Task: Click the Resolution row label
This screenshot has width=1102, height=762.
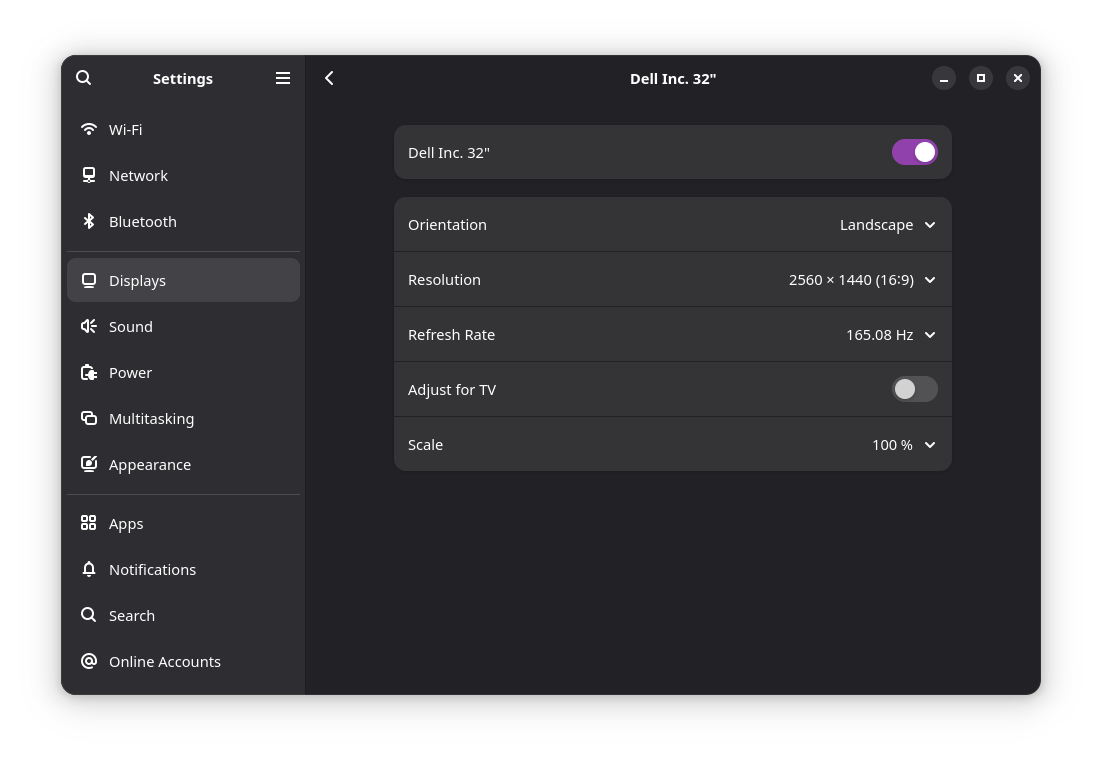Action: (444, 280)
